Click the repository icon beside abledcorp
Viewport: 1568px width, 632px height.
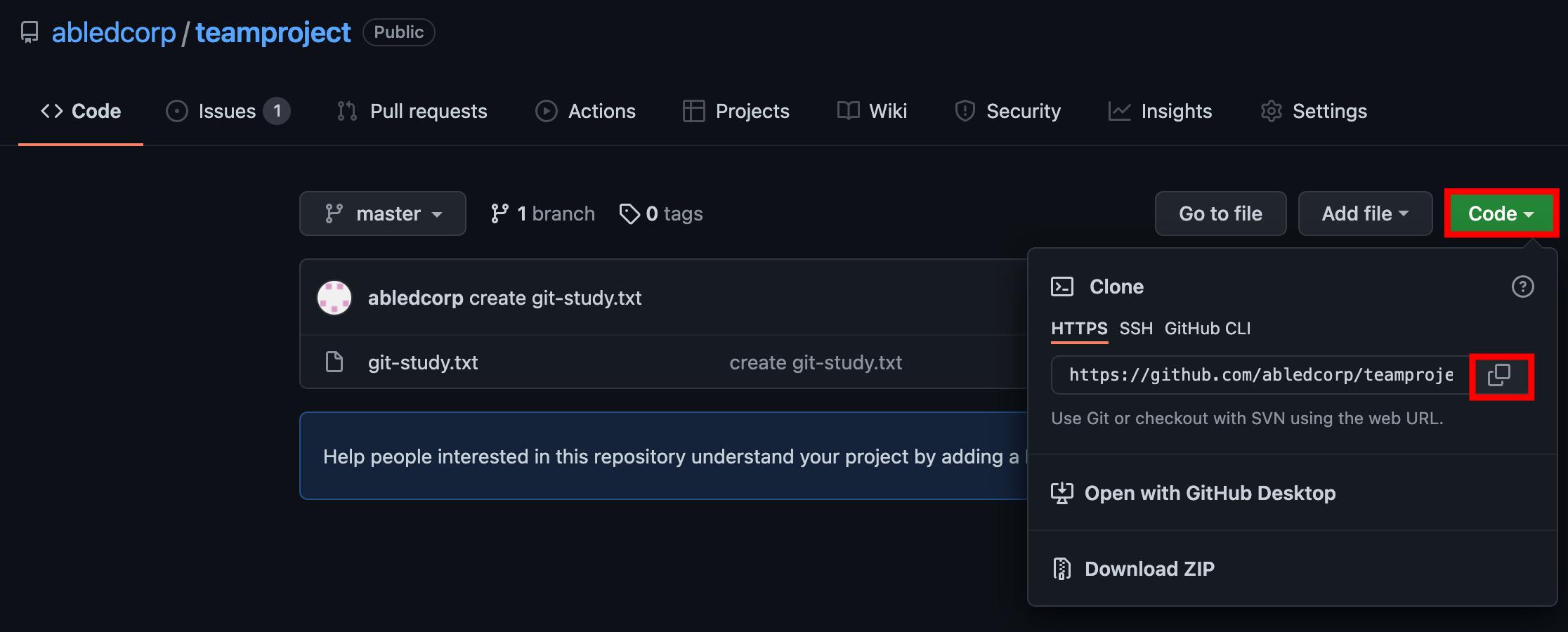coord(30,32)
